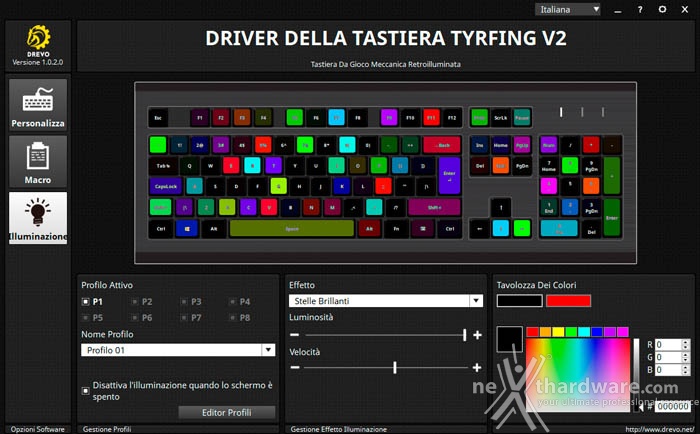
Task: Select profile P6 radio button
Action: point(134,318)
